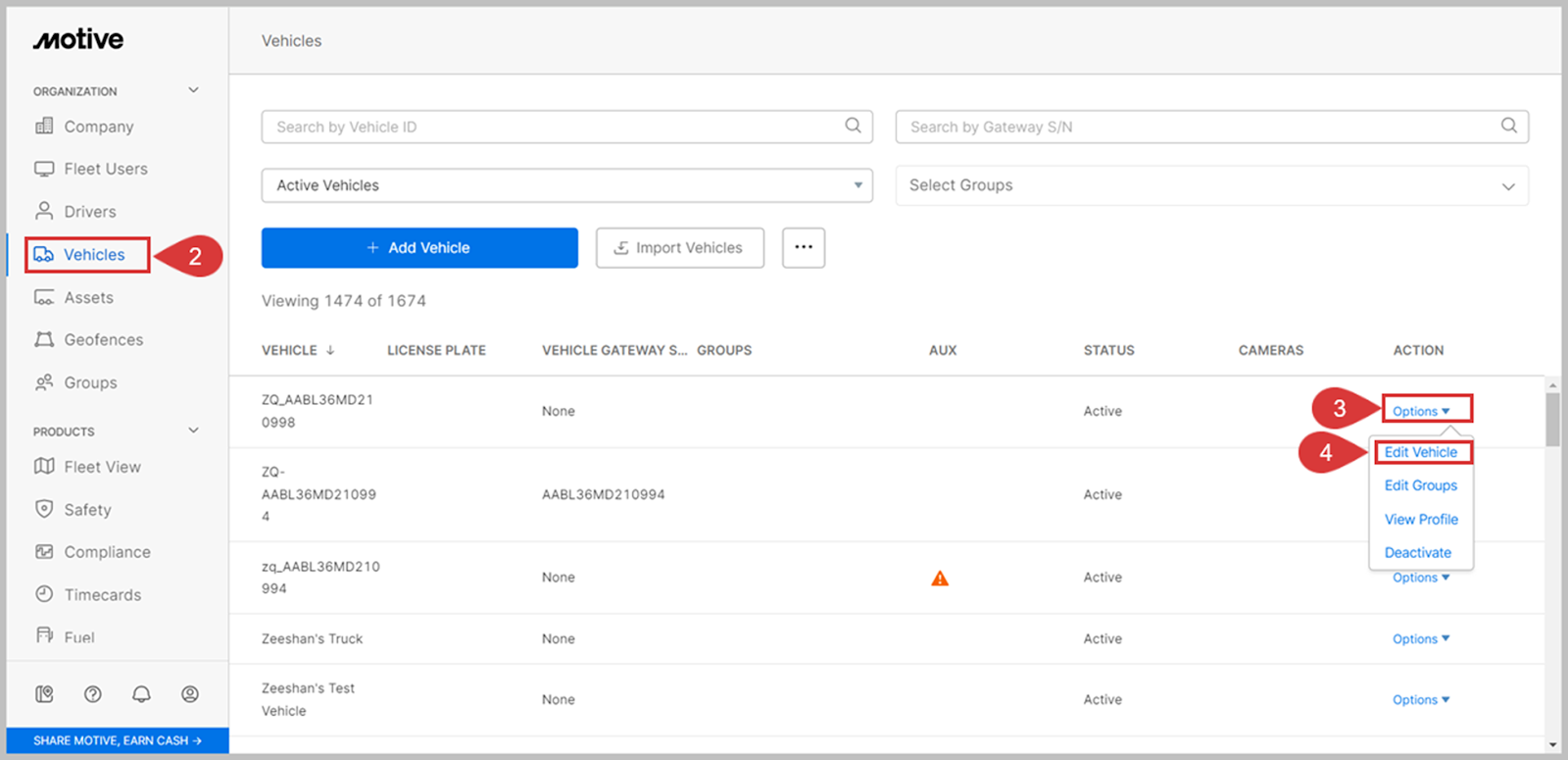1568x760 pixels.
Task: Choose Deactivate from the options menu
Action: (x=1418, y=552)
